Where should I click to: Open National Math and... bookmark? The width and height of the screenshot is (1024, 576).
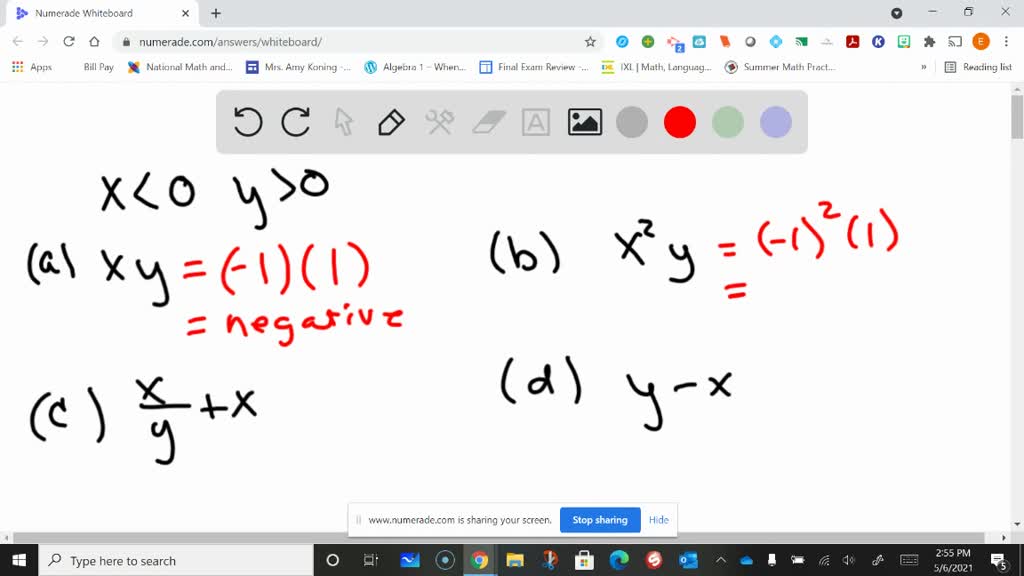pos(180,67)
